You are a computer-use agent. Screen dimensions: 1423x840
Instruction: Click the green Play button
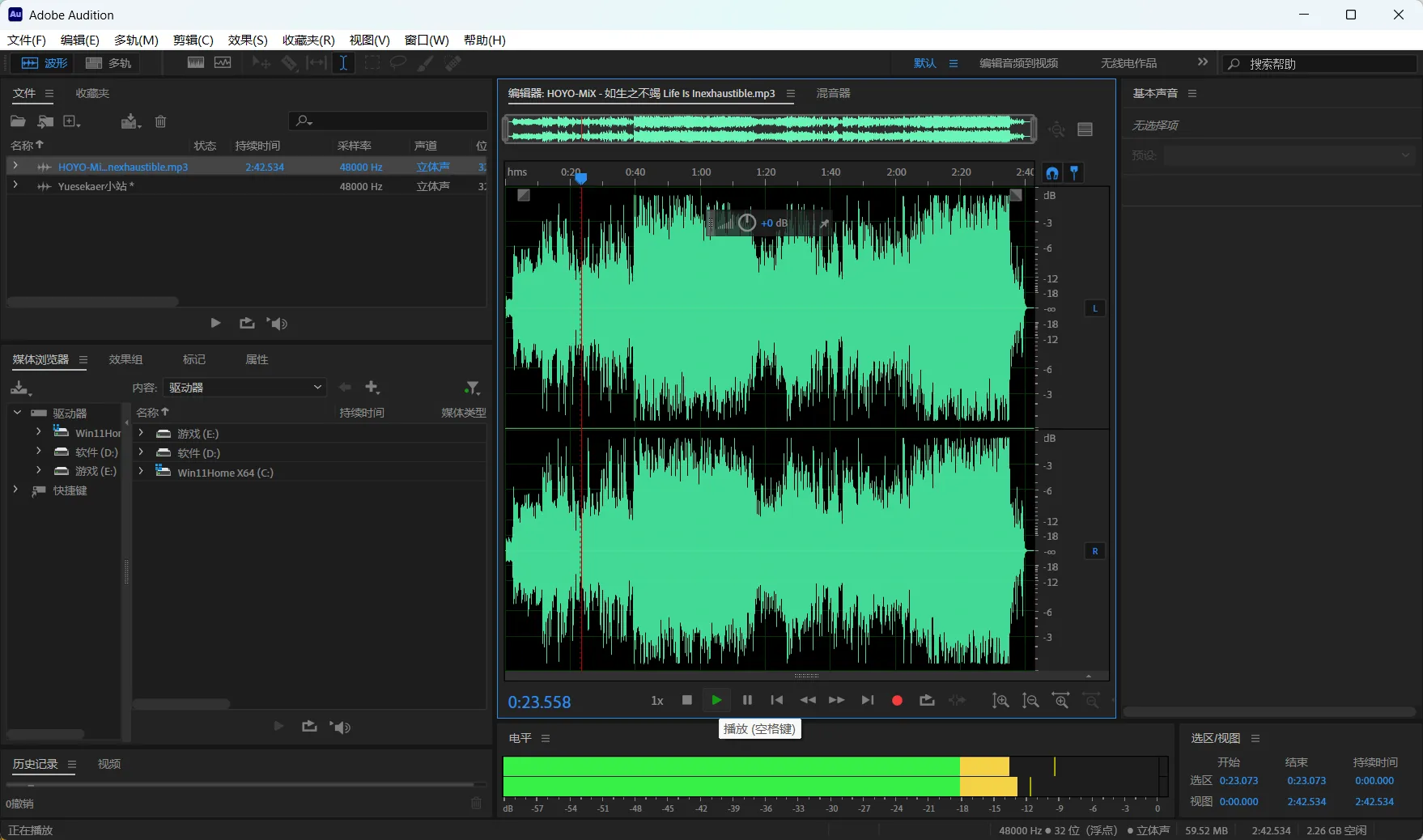716,700
